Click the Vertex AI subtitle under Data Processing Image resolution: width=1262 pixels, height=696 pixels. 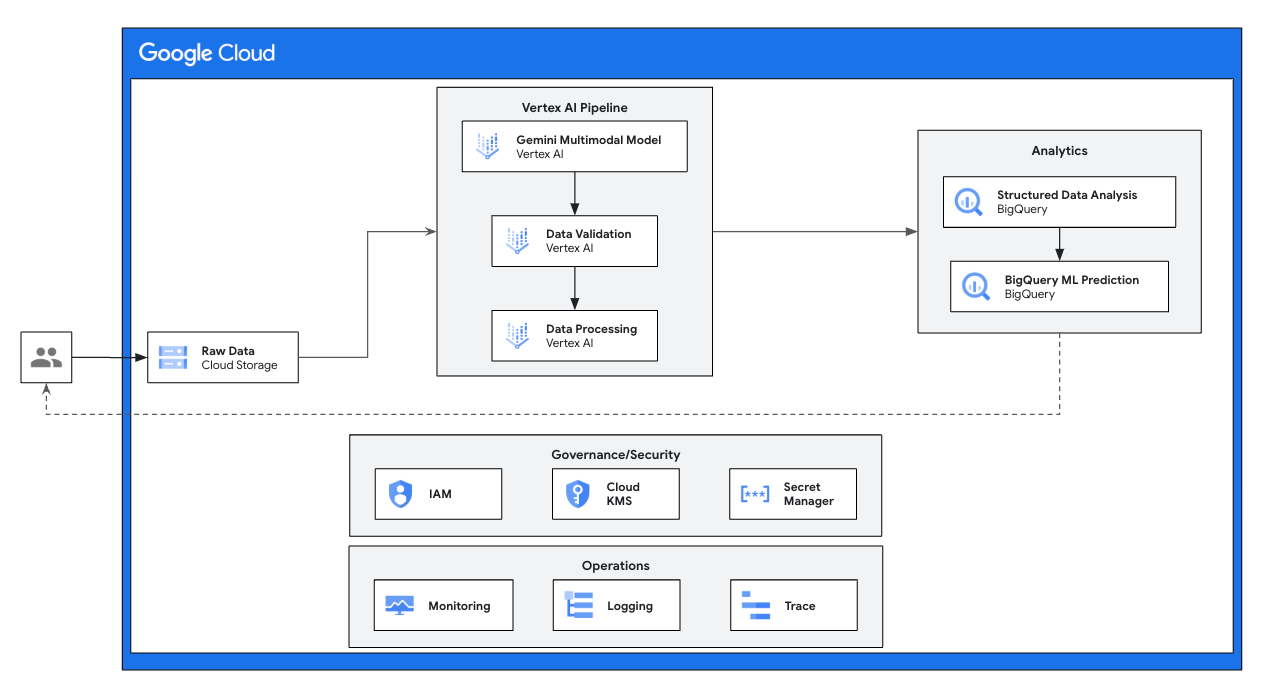click(x=570, y=343)
